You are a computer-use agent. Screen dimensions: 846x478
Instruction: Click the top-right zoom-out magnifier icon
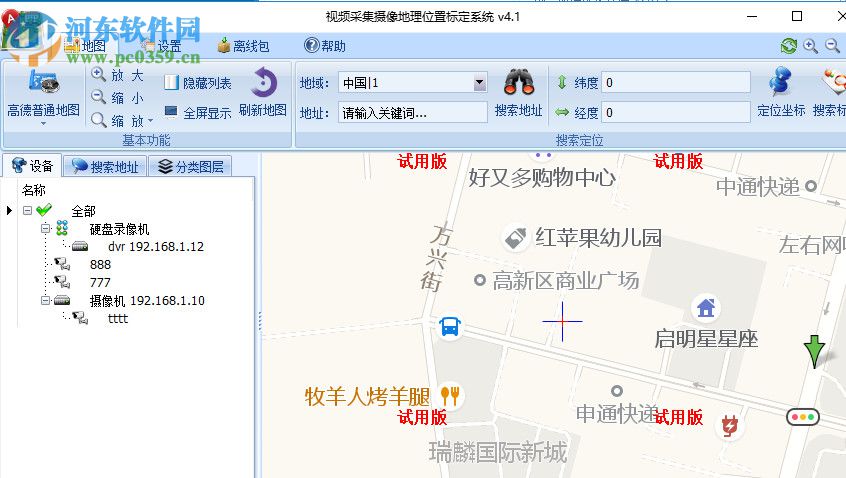pyautogui.click(x=833, y=46)
